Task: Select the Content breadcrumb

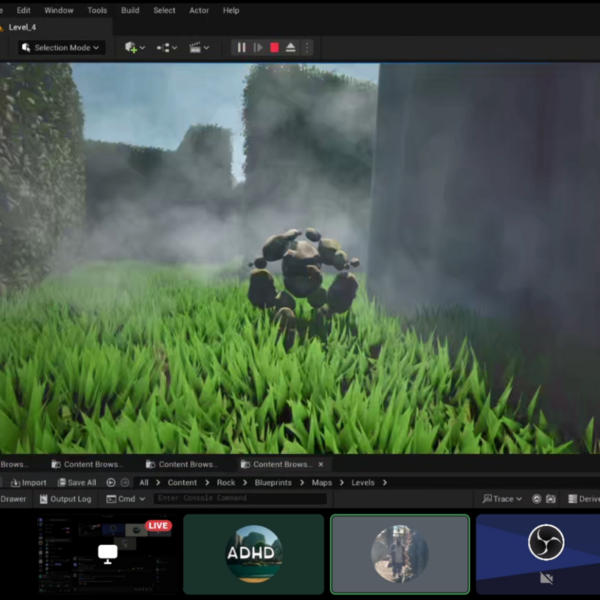Action: [182, 483]
